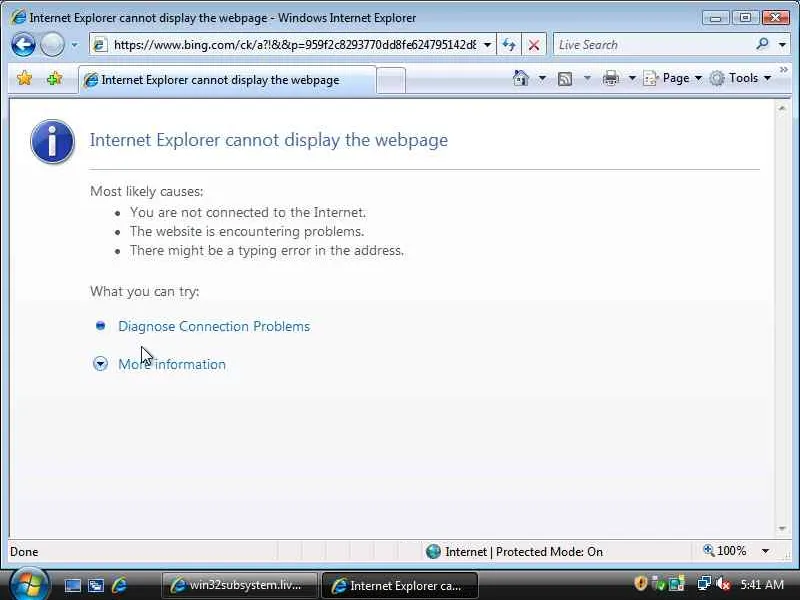Click the muted volume tray icon
Image resolution: width=800 pixels, height=600 pixels.
722,584
